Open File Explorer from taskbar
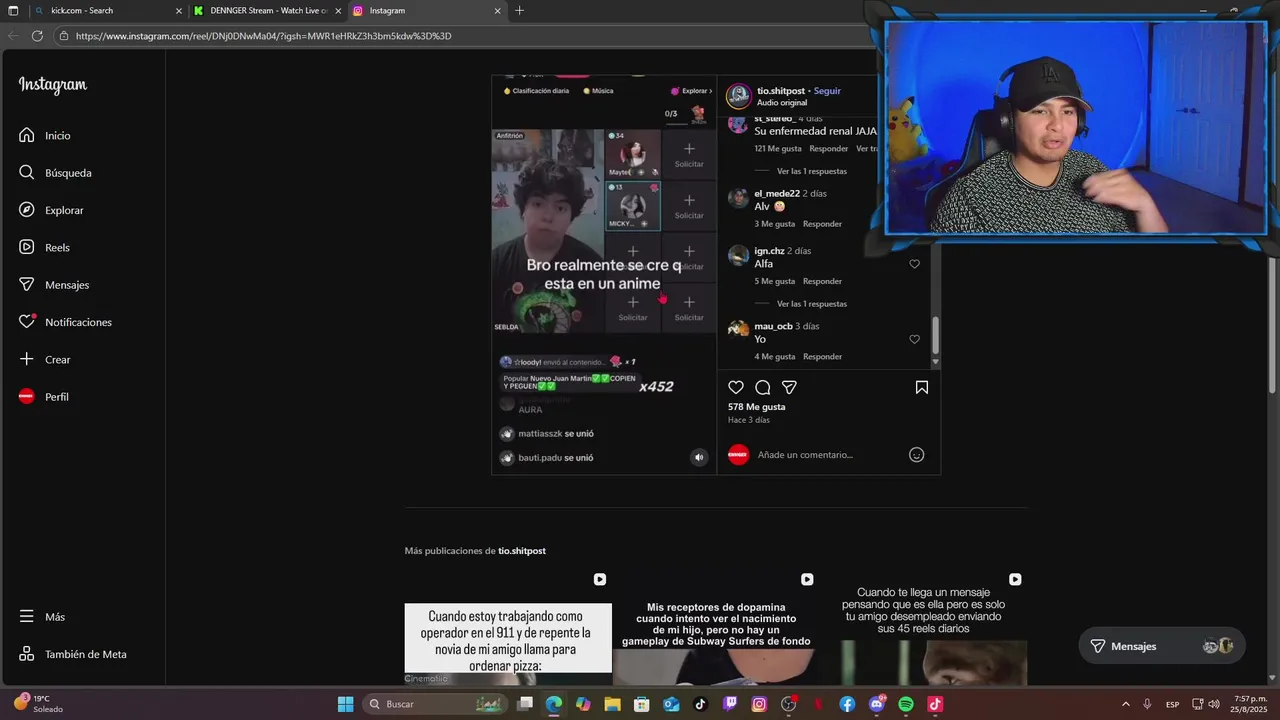 612,704
